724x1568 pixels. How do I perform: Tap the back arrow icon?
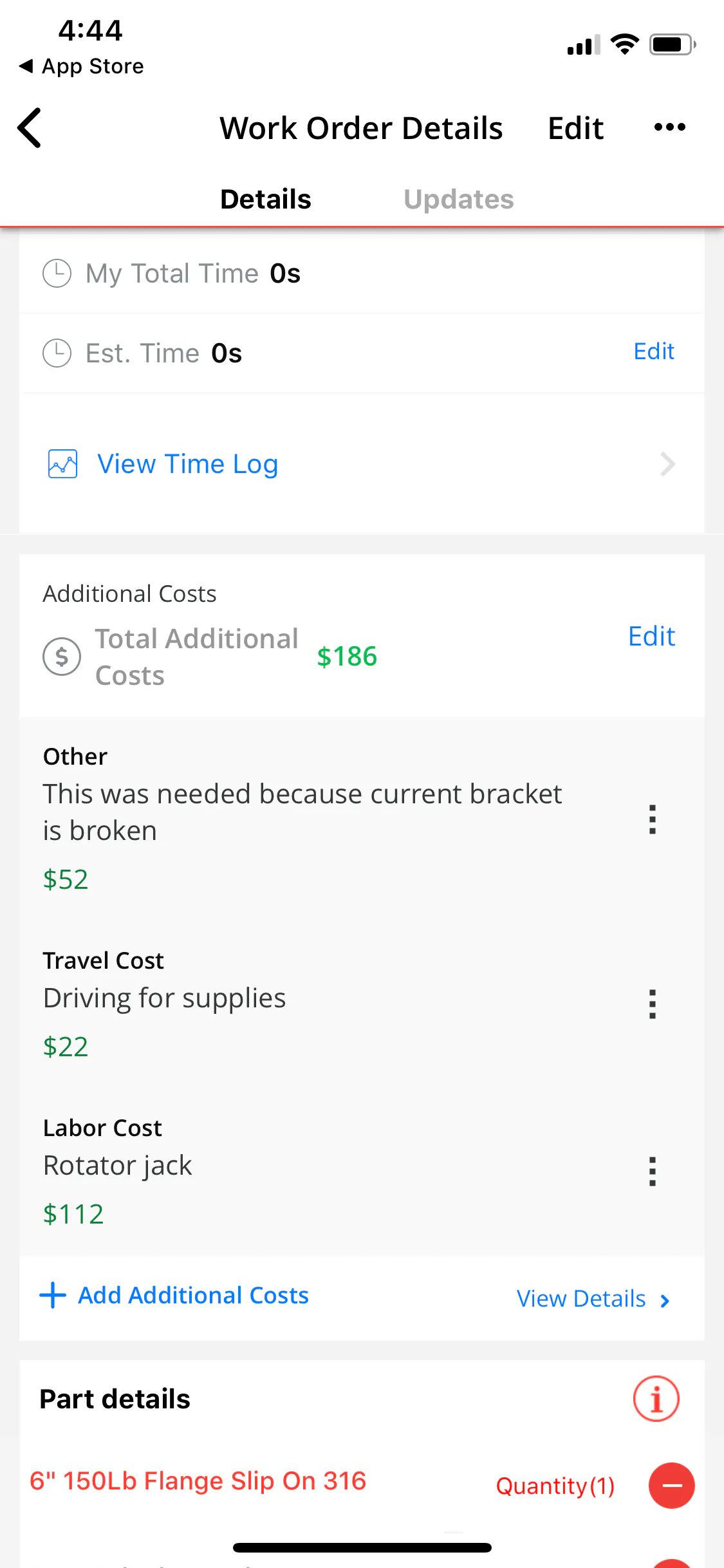30,127
